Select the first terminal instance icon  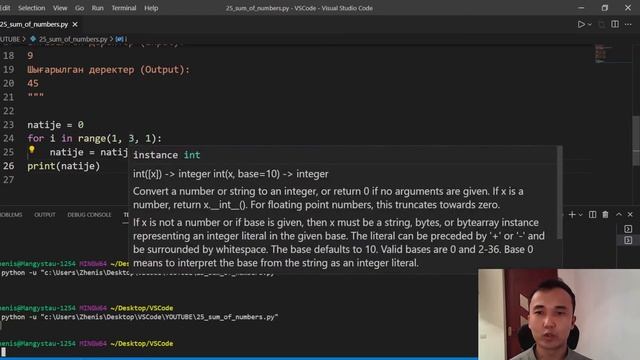pos(628,229)
